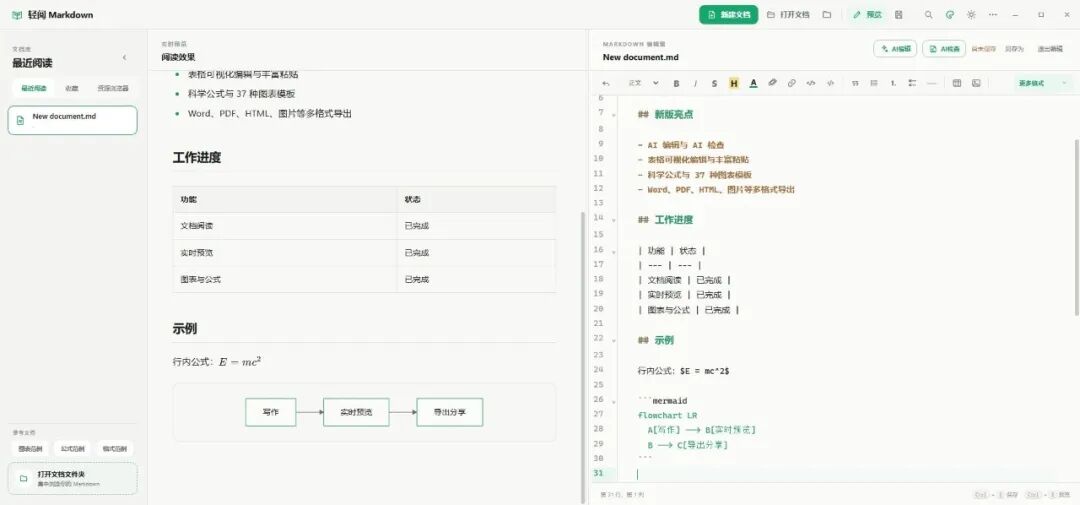
Task: Switch to the third sidebar tab
Action: (x=113, y=88)
